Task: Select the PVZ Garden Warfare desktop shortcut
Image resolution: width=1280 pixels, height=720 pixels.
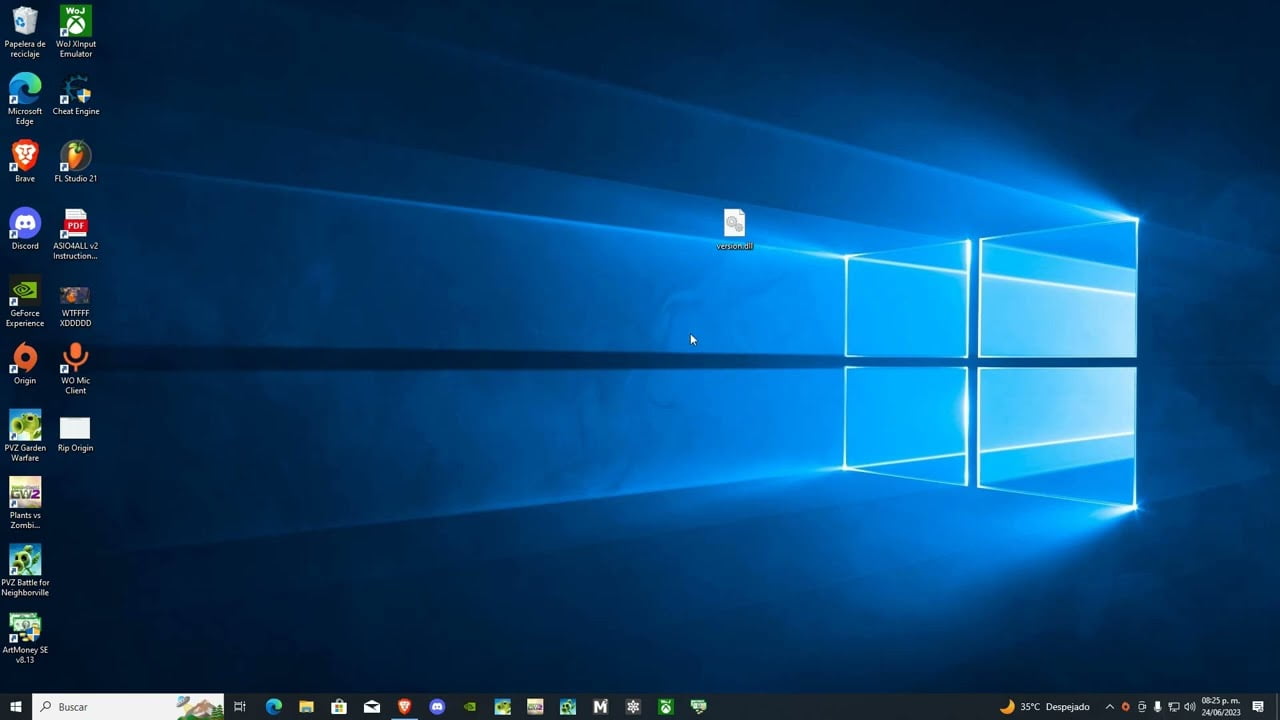Action: (25, 436)
